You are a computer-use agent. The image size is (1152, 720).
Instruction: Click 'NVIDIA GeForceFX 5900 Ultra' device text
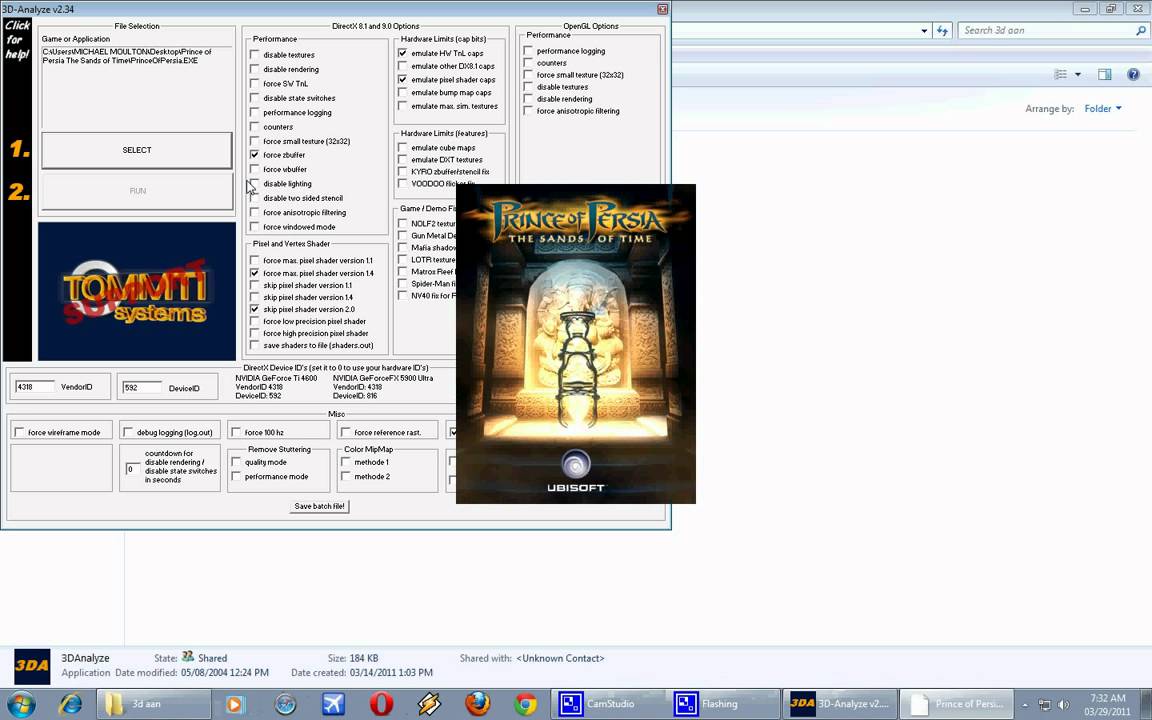[383, 378]
